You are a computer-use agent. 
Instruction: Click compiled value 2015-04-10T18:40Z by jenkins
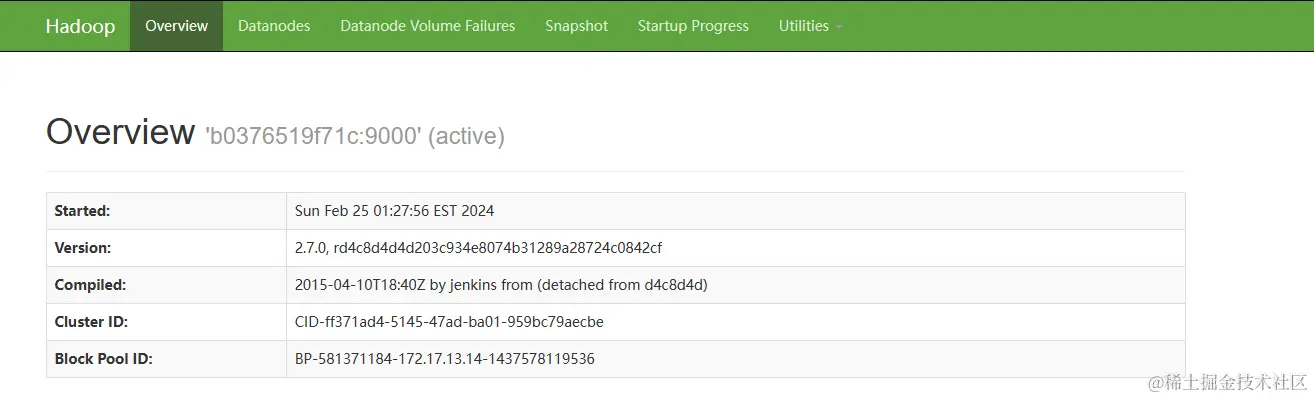pyautogui.click(x=501, y=285)
